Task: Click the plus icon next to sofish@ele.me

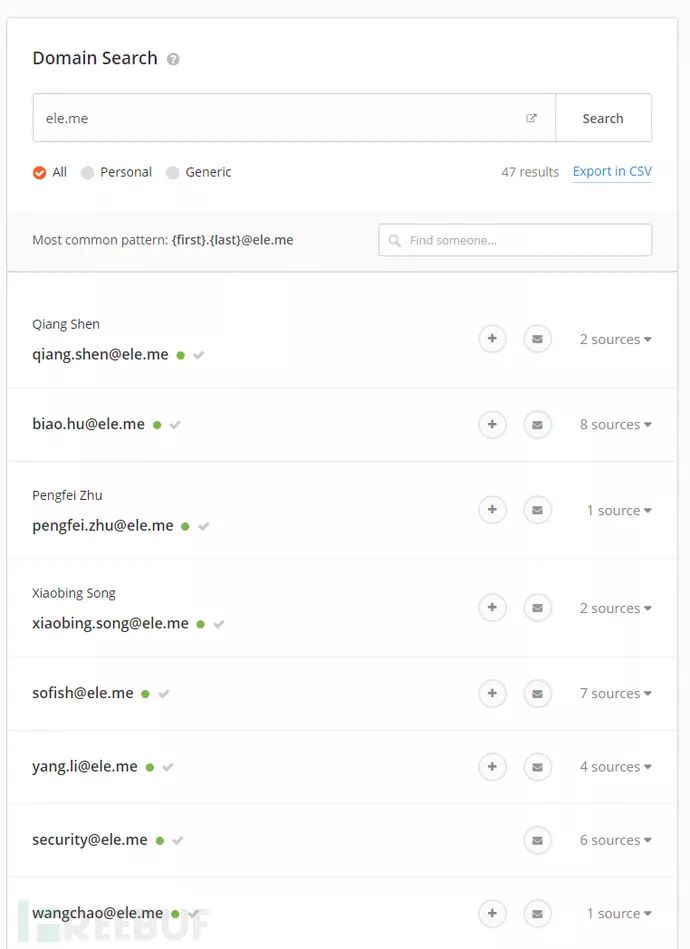Action: pos(492,693)
